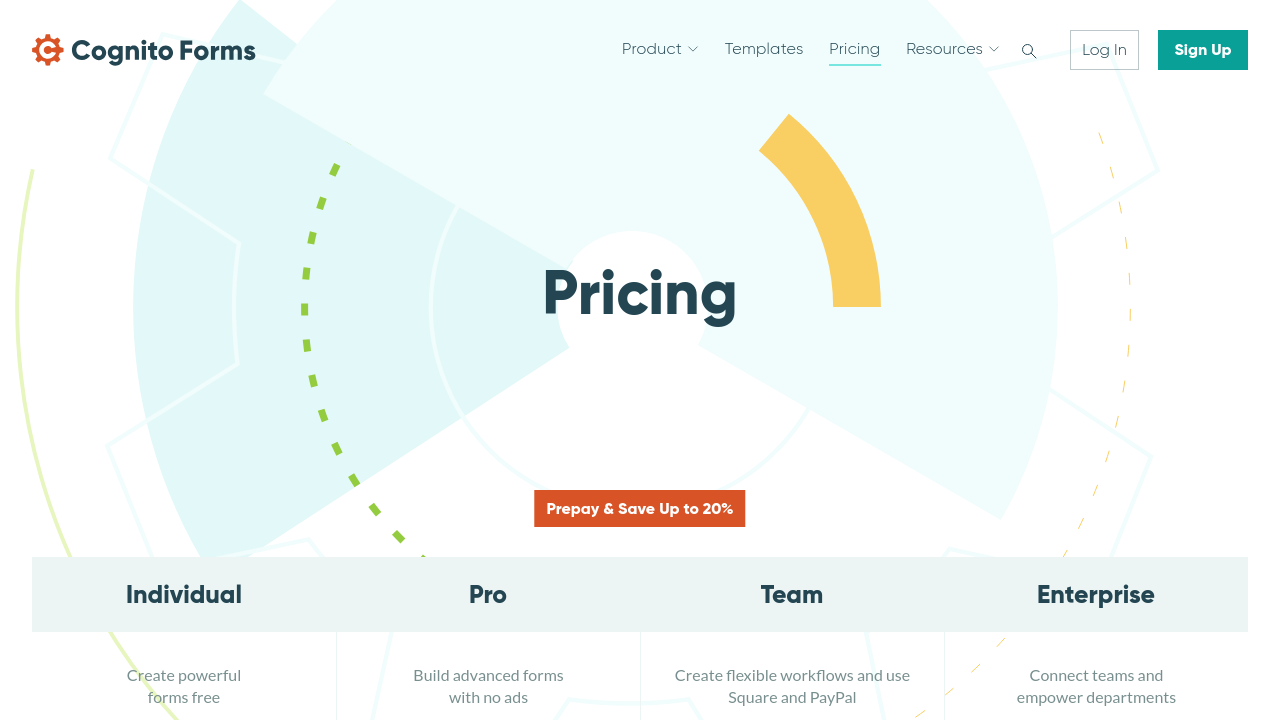Image resolution: width=1280 pixels, height=720 pixels.
Task: Click the Cognito Forms gear logo icon
Action: (48, 50)
